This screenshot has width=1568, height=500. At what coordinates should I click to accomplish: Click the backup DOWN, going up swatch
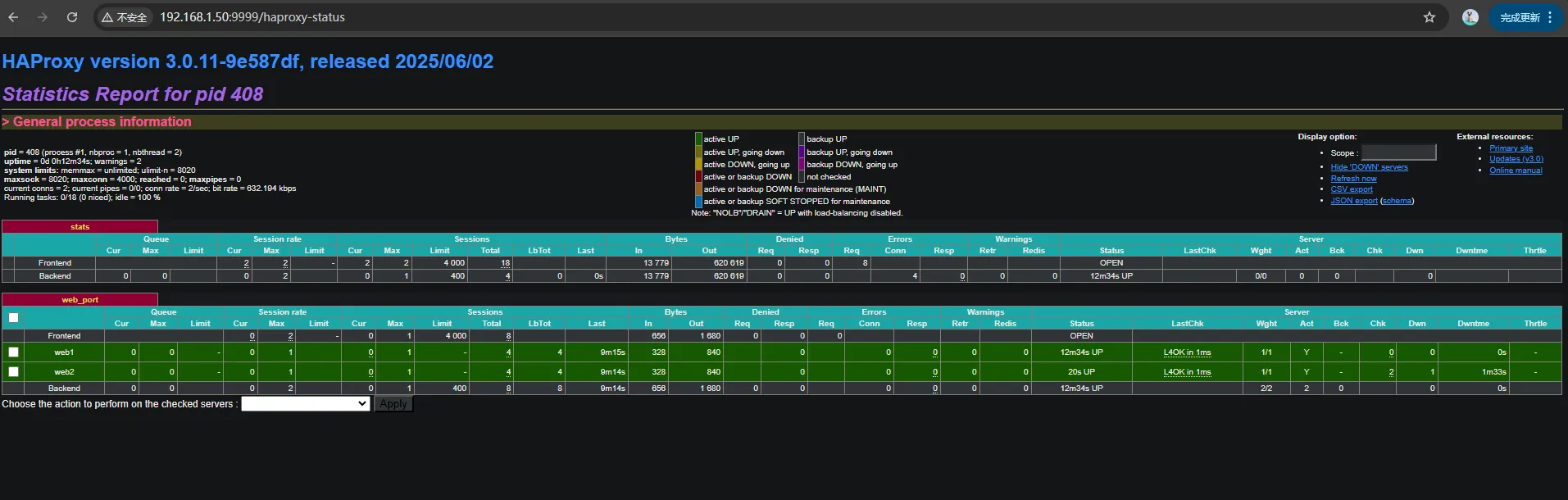coord(802,164)
